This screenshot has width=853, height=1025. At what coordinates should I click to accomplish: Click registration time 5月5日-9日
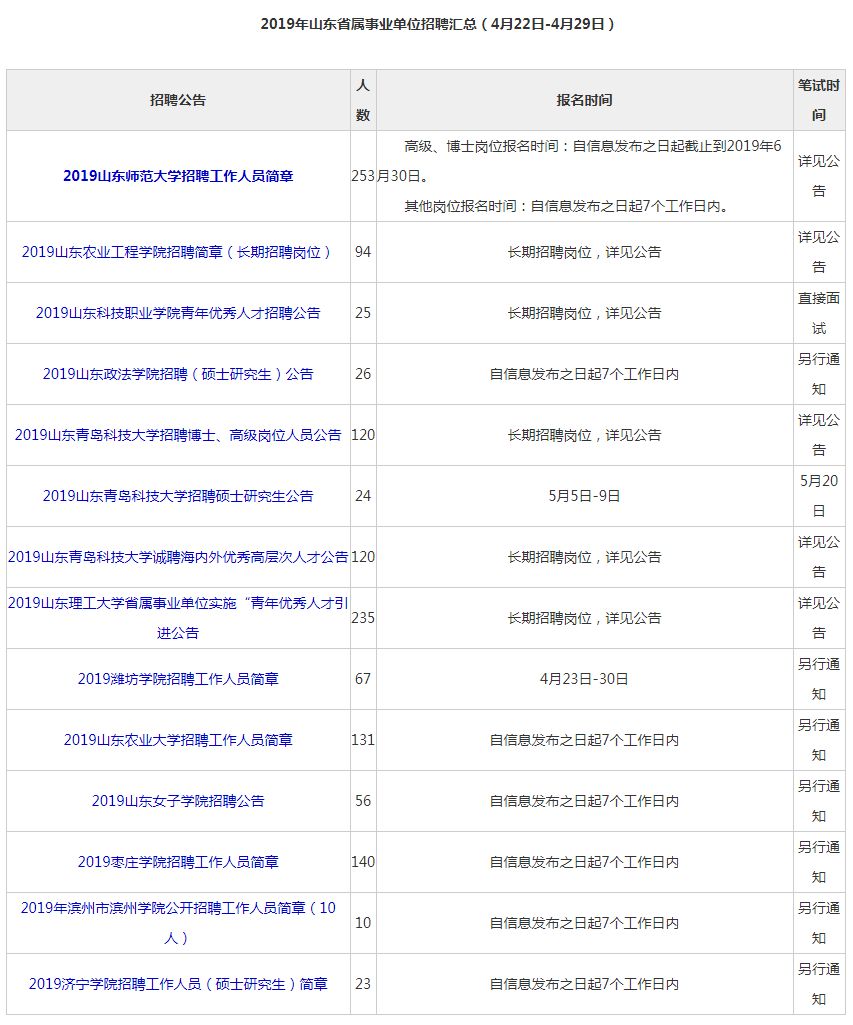point(584,496)
